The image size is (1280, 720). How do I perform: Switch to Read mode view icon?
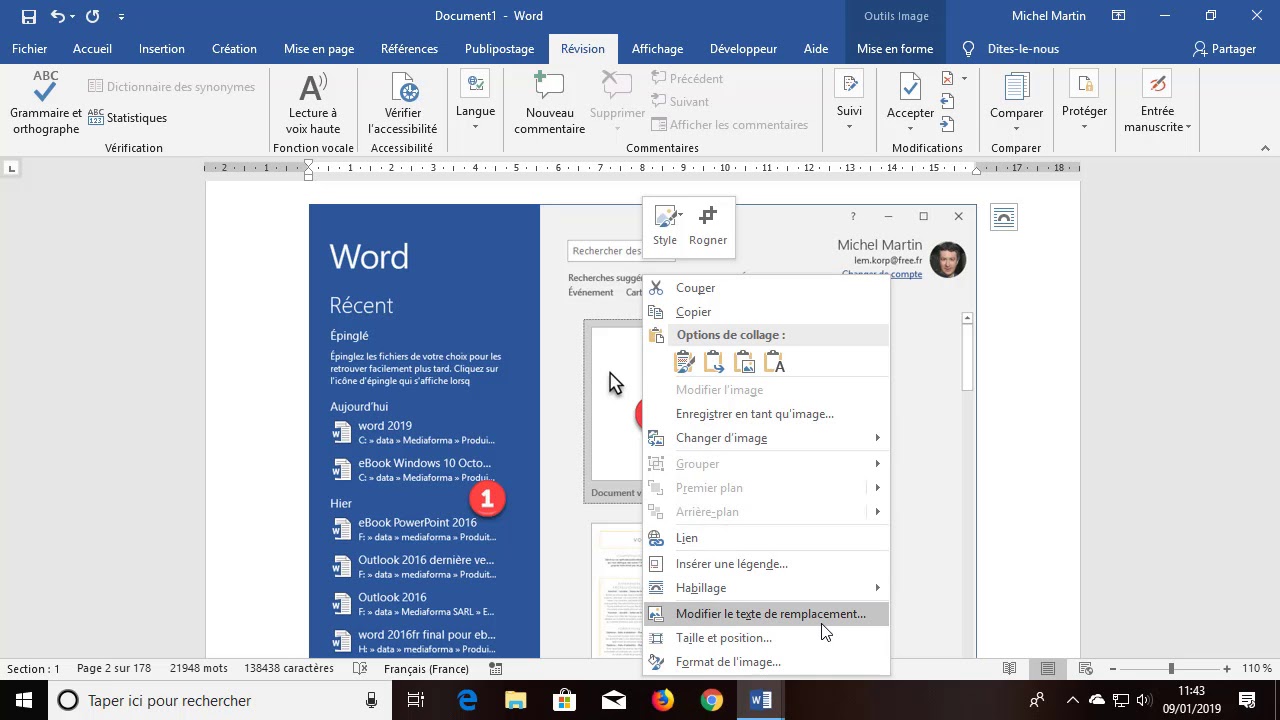coord(1010,669)
